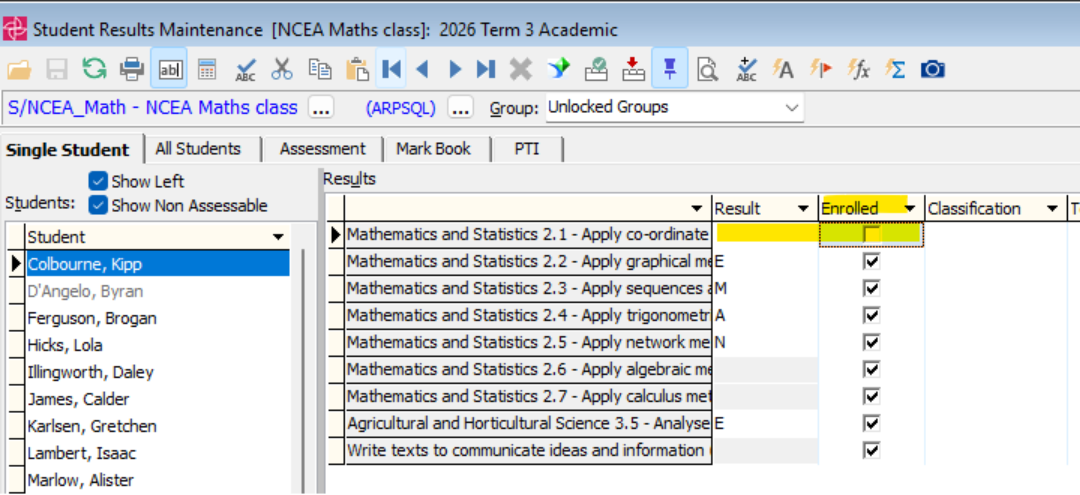
Task: Click the lightning fx formula icon
Action: click(858, 69)
